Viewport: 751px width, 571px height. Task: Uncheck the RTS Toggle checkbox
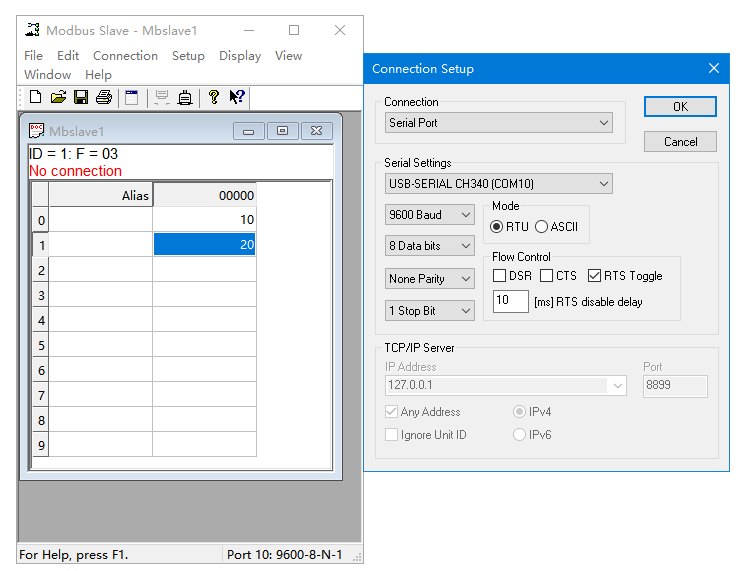594,276
